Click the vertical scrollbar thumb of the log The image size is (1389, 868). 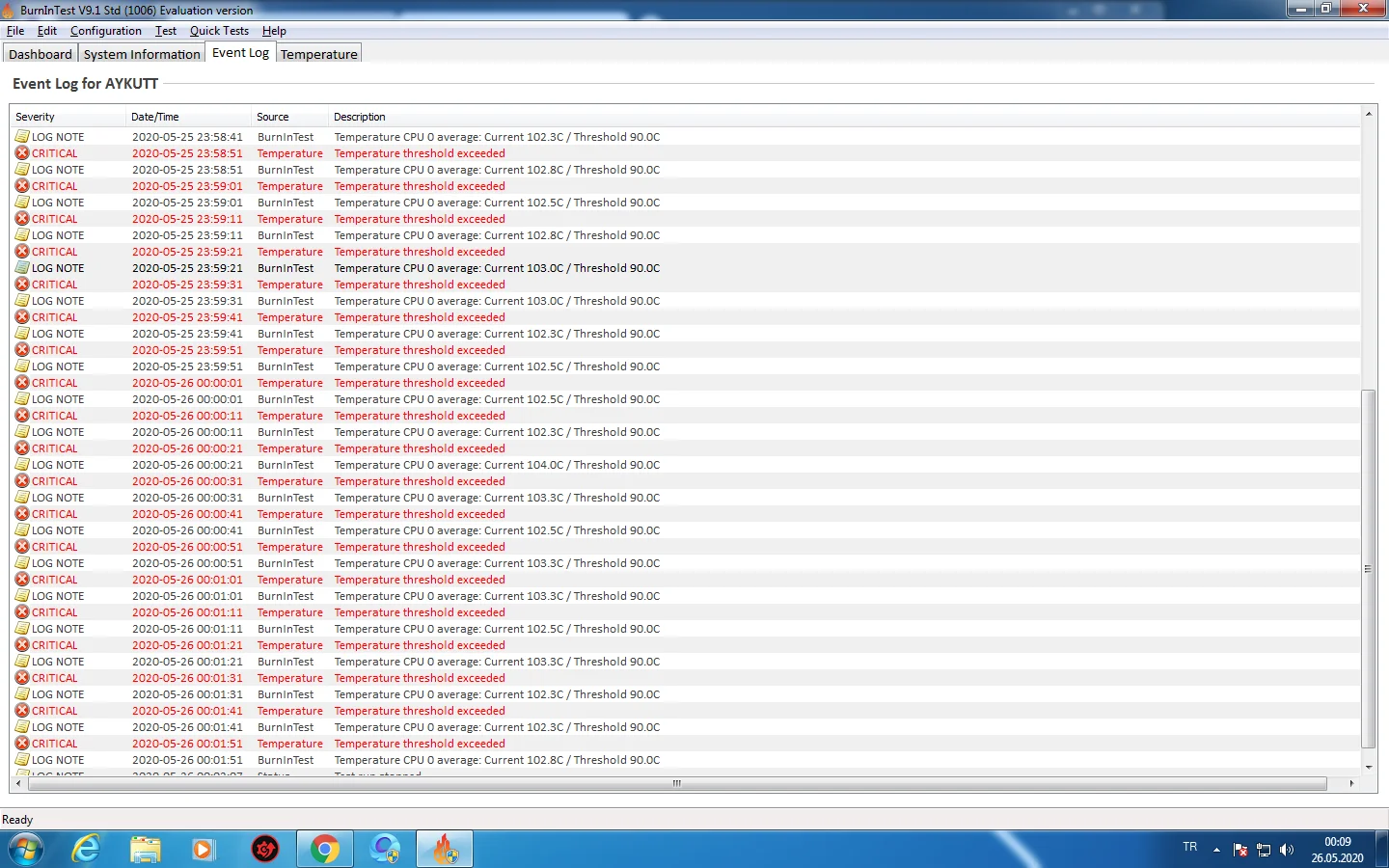pos(1369,569)
